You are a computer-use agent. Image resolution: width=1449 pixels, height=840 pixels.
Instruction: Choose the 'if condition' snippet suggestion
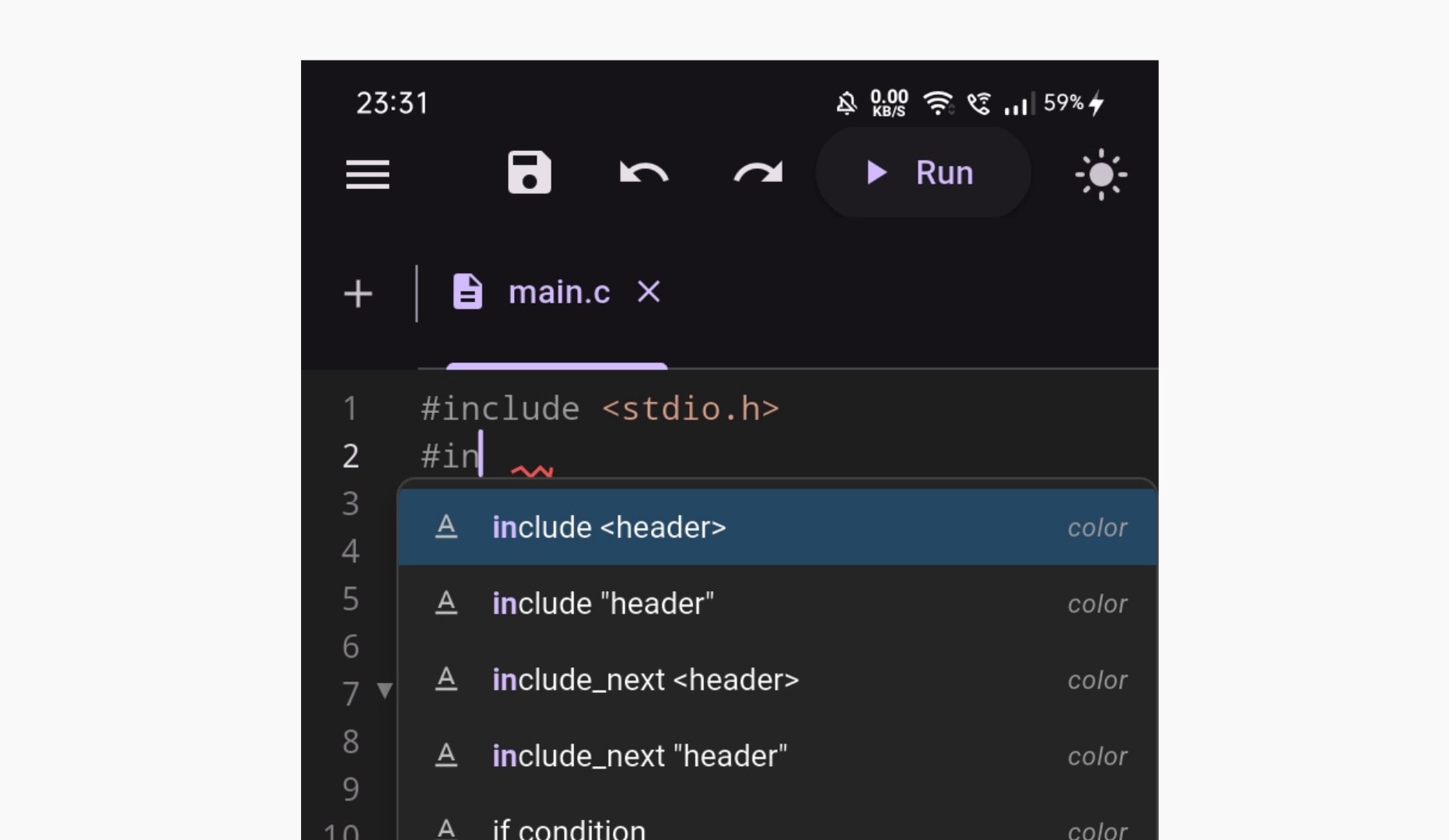pyautogui.click(x=569, y=828)
